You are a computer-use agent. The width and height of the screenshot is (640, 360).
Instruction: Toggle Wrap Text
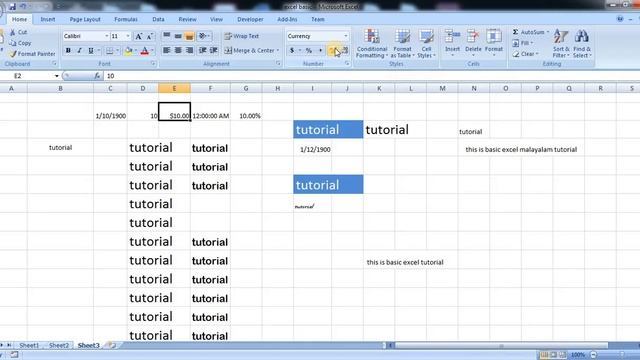[x=242, y=36]
